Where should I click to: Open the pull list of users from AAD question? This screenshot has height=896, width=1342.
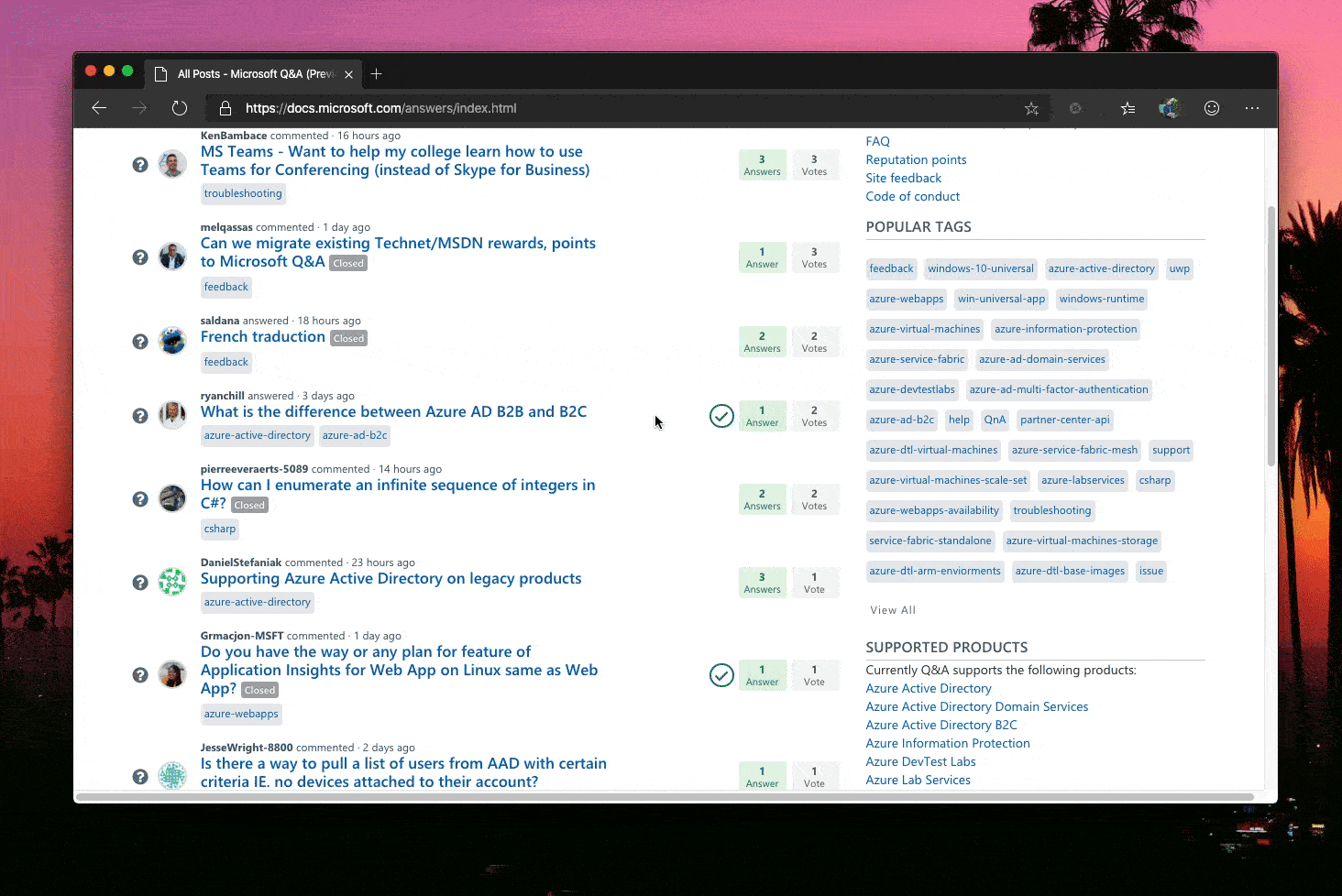403,773
